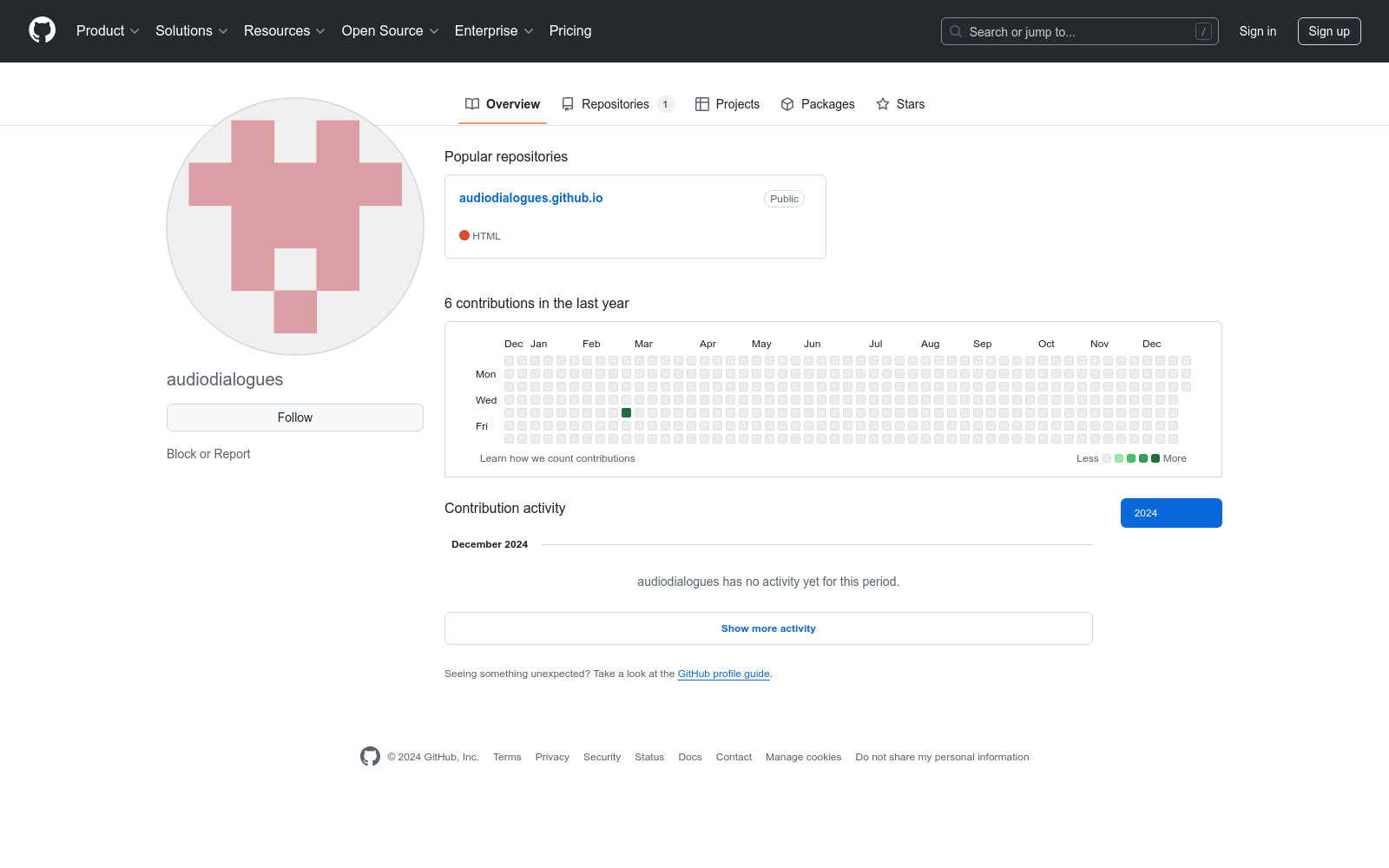Screen dimensions: 1389x868
Task: Expand the Enterprise menu
Action: point(494,31)
